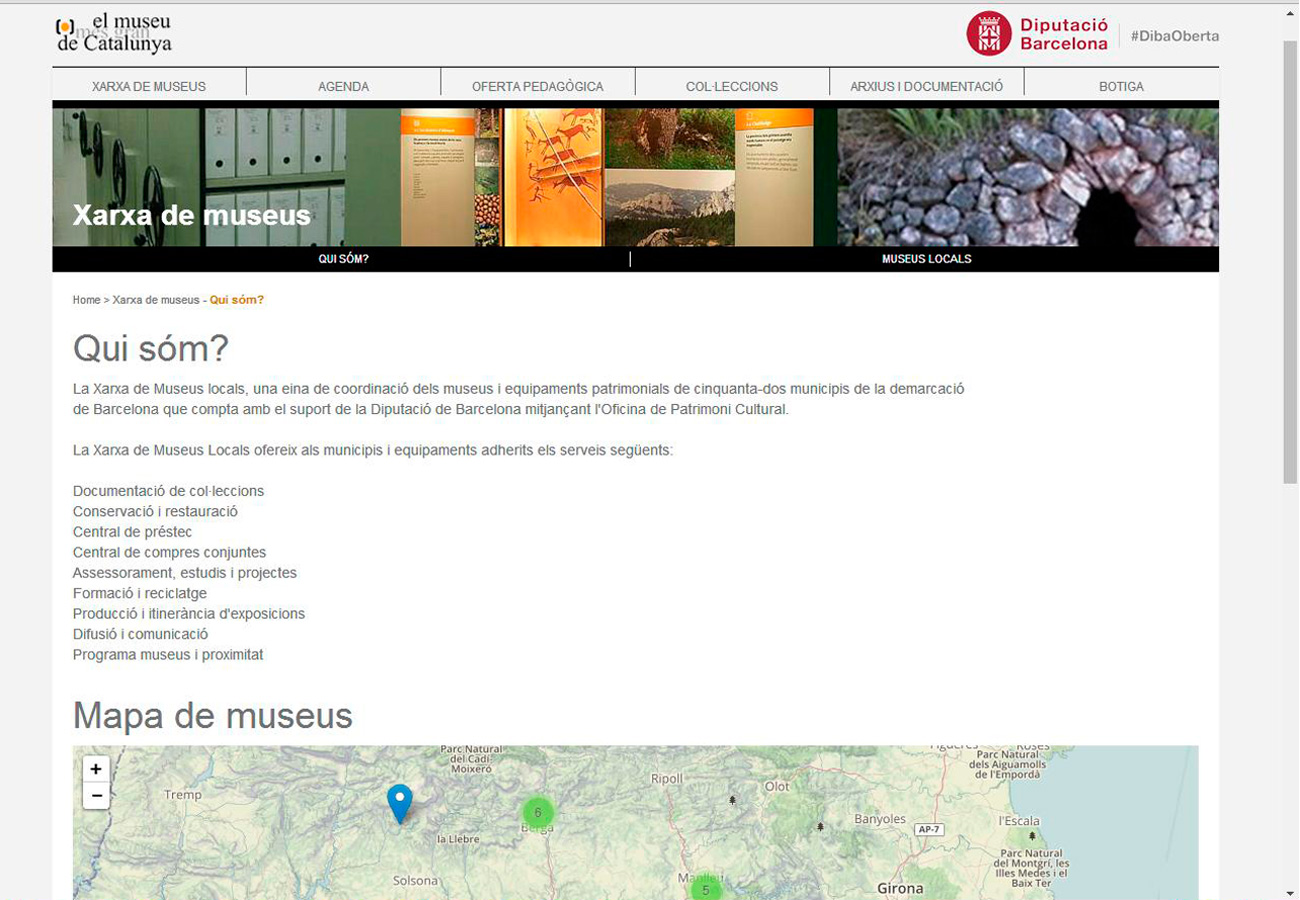Click the Xarxa de museus banner image
Image resolution: width=1300 pixels, height=900 pixels.
click(x=636, y=177)
